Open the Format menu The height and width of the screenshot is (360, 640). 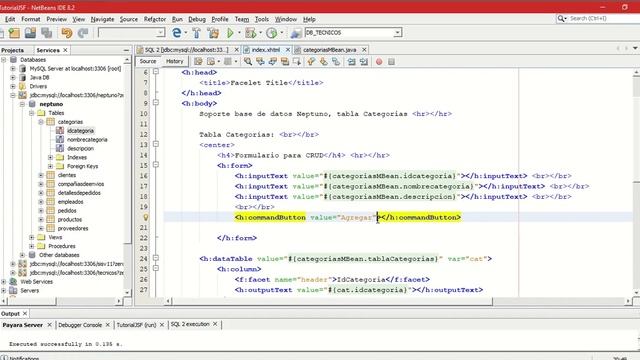pos(31,19)
